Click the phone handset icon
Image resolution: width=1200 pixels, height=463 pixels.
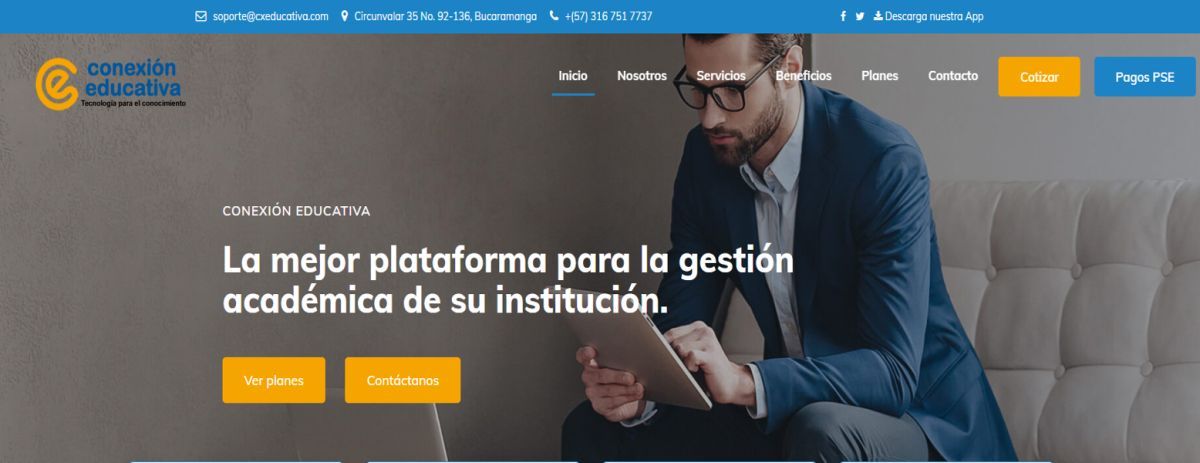coord(554,16)
